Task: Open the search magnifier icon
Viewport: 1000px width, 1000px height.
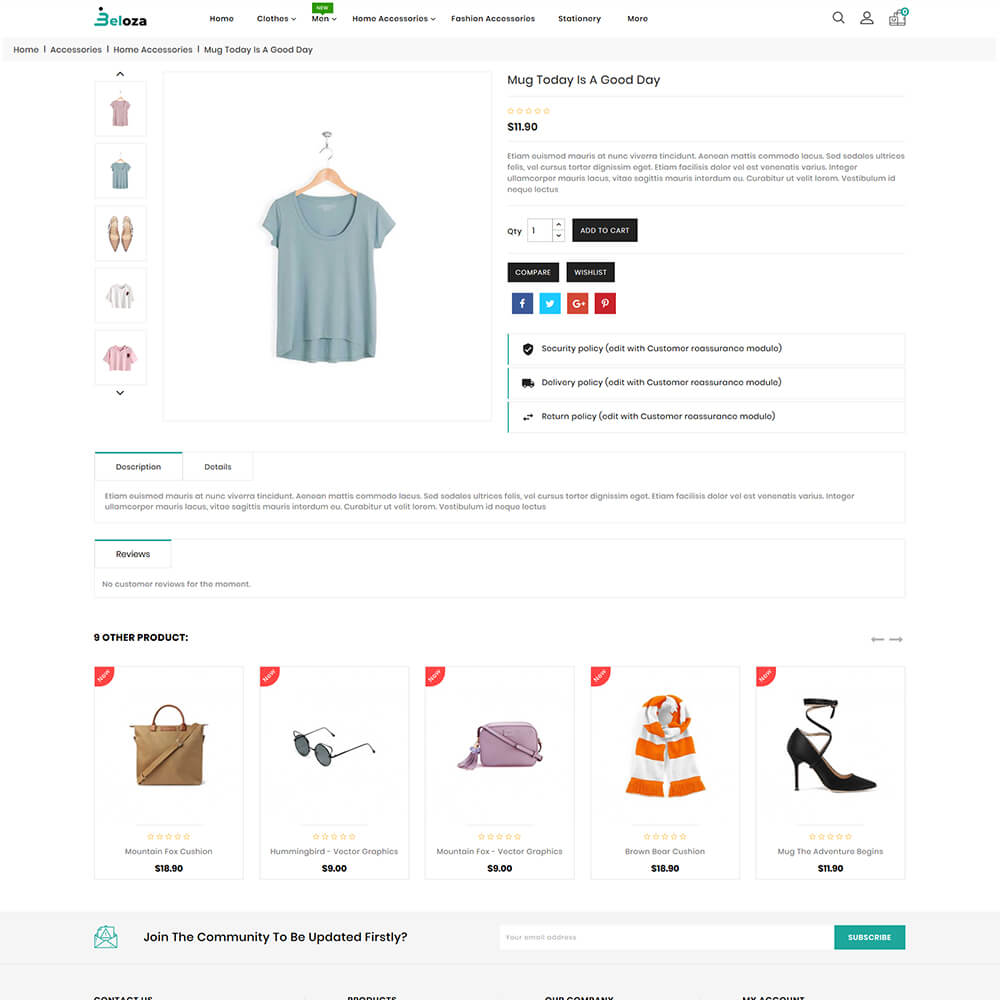Action: tap(838, 18)
